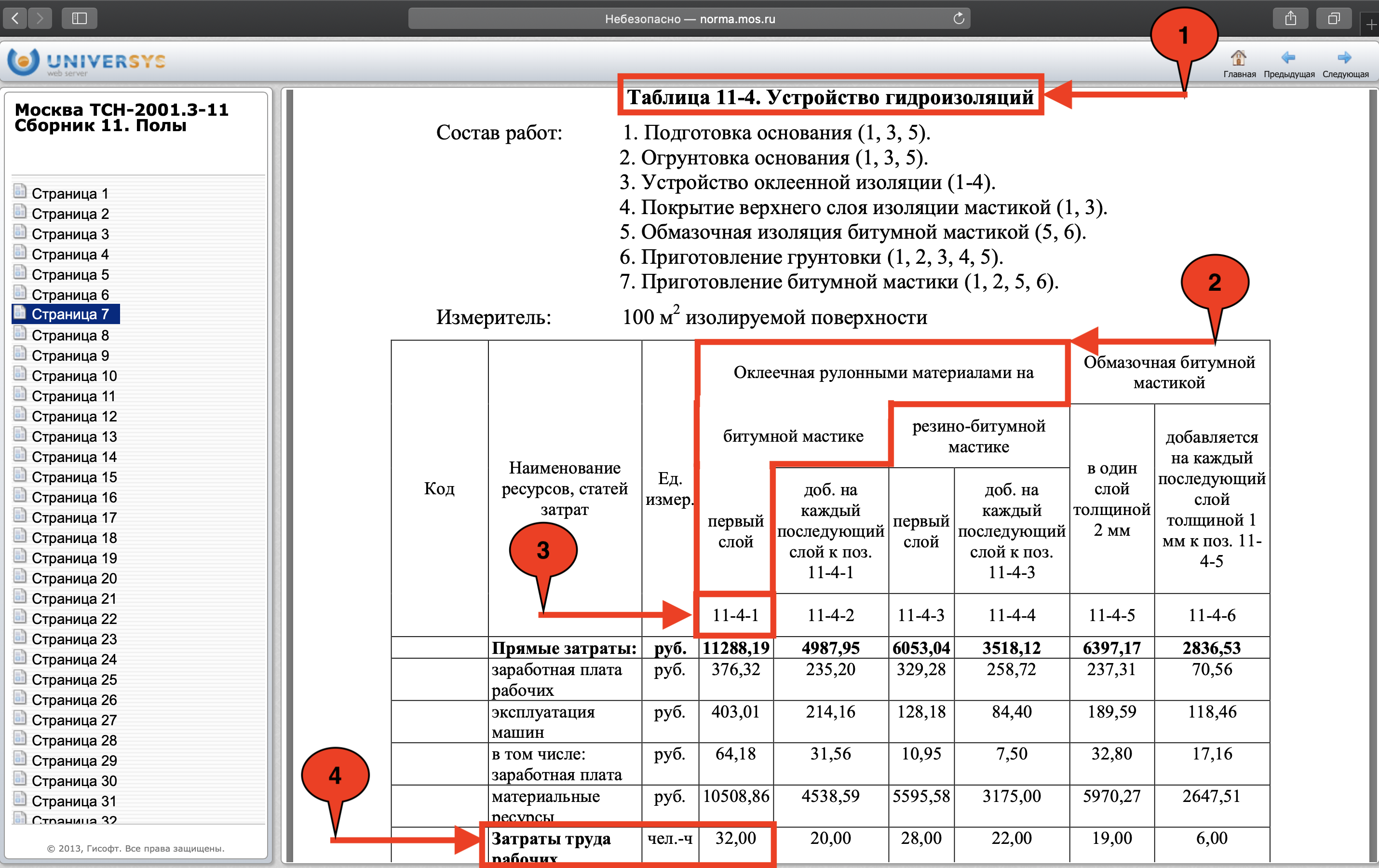
Task: Open Страница 16 in the page list
Action: point(74,497)
